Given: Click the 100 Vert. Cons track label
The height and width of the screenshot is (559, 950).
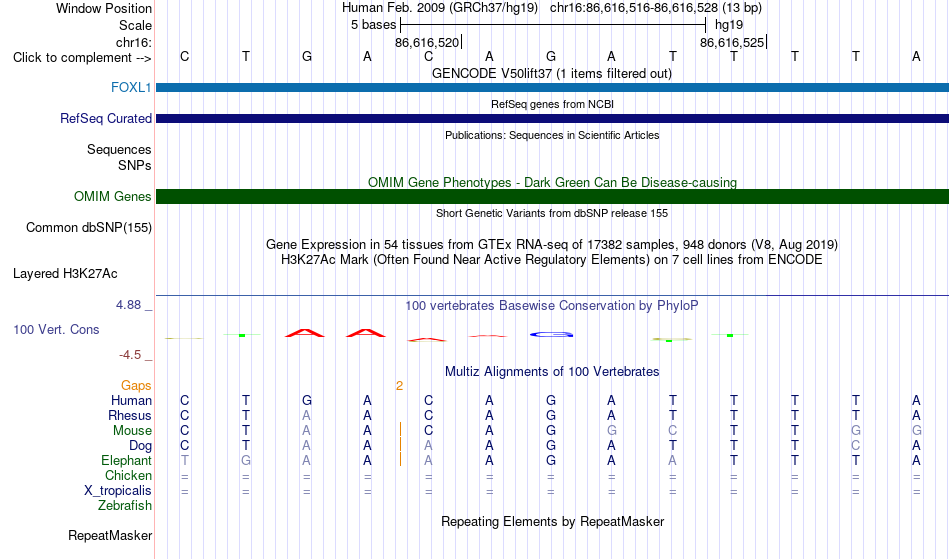Looking at the screenshot, I should tap(56, 329).
